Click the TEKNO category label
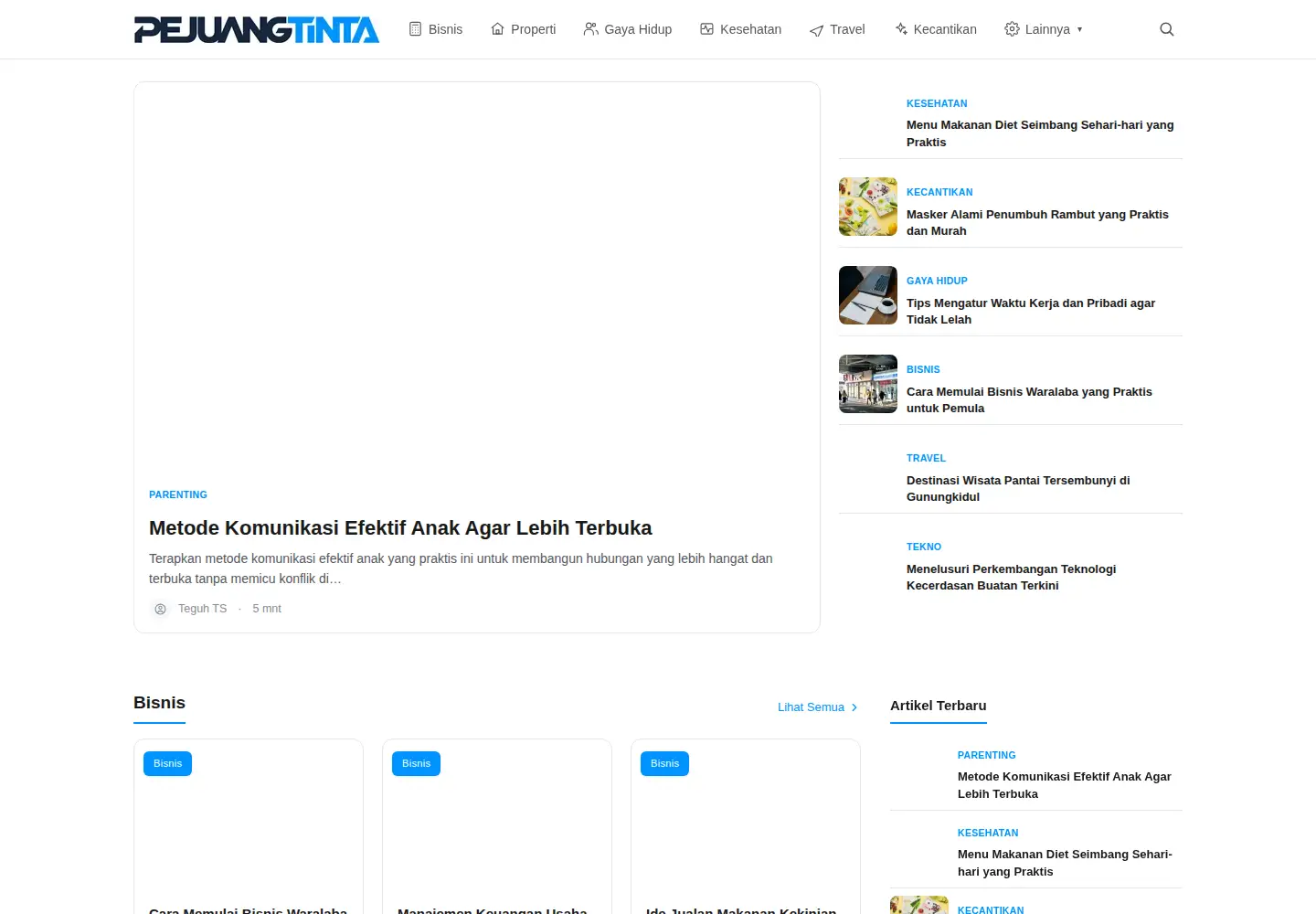This screenshot has height=914, width=1316. pyautogui.click(x=924, y=547)
